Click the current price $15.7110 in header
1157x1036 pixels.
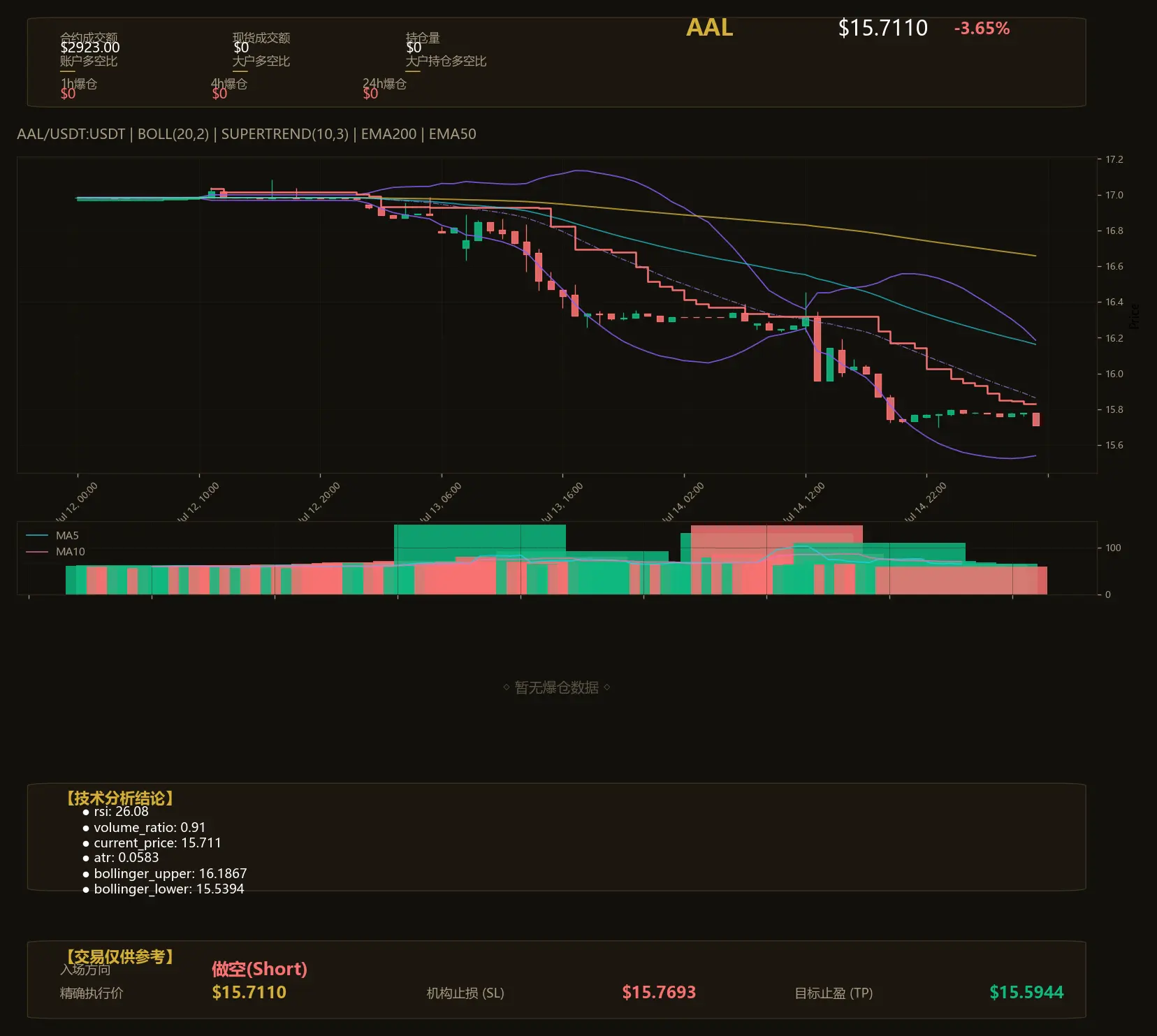point(882,28)
